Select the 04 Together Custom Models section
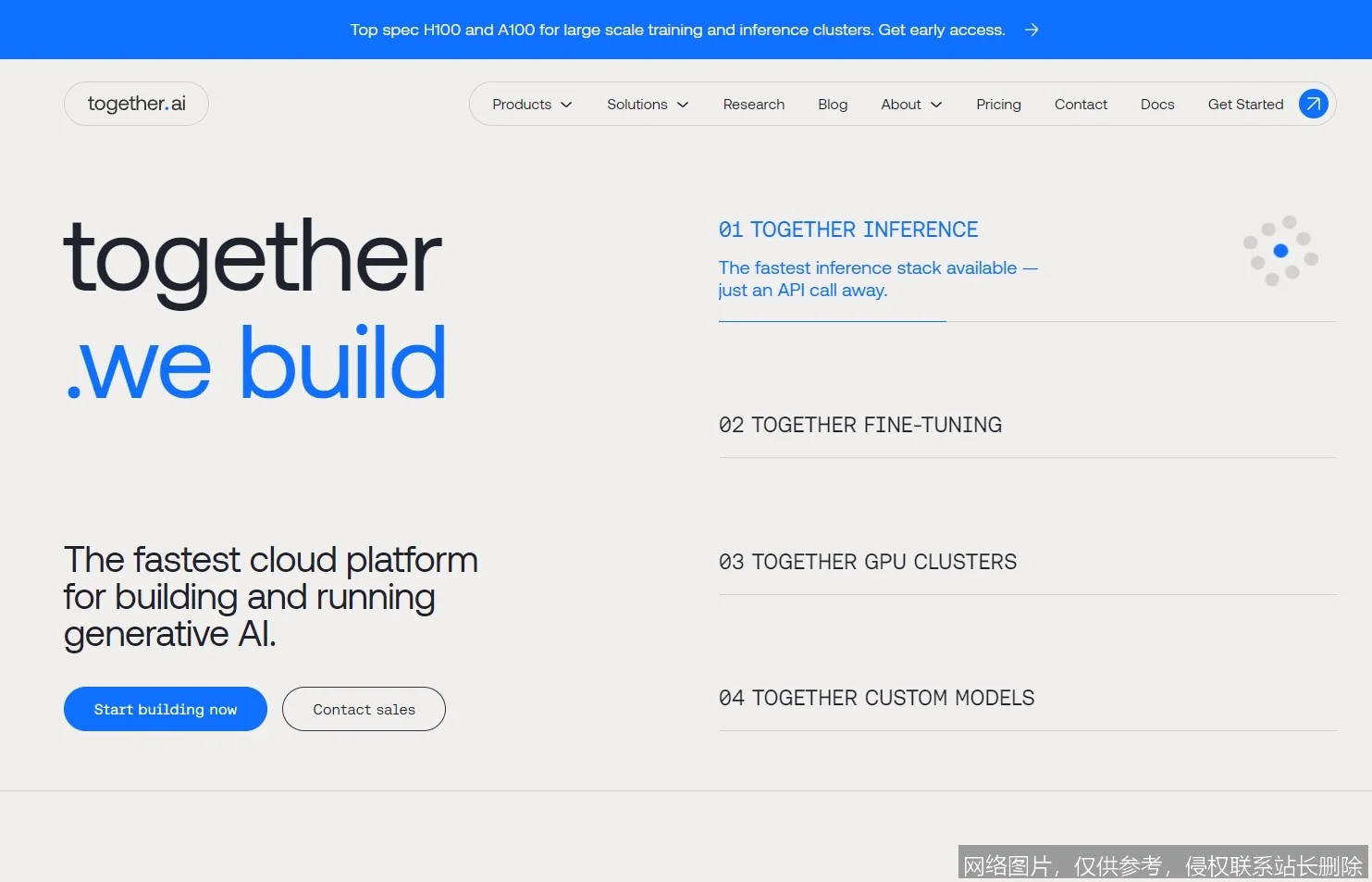The image size is (1372, 882). [876, 698]
